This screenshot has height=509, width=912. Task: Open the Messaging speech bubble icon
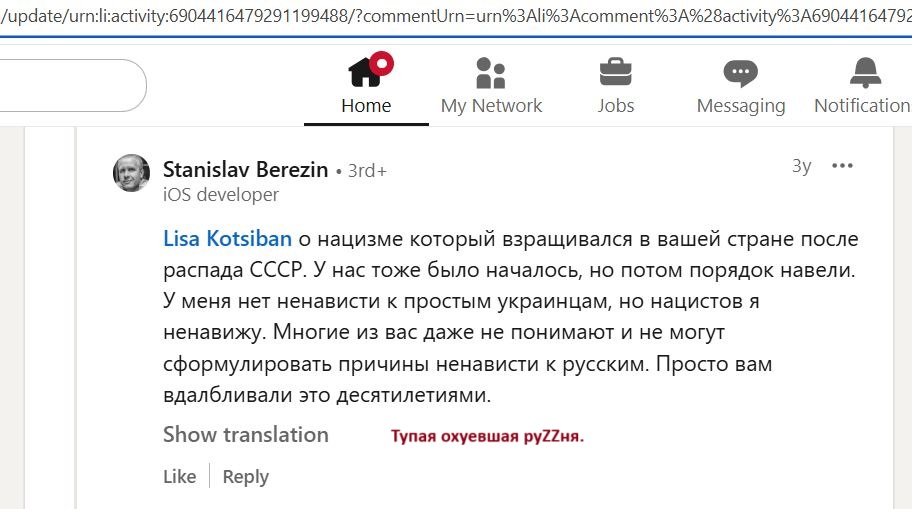tap(740, 73)
